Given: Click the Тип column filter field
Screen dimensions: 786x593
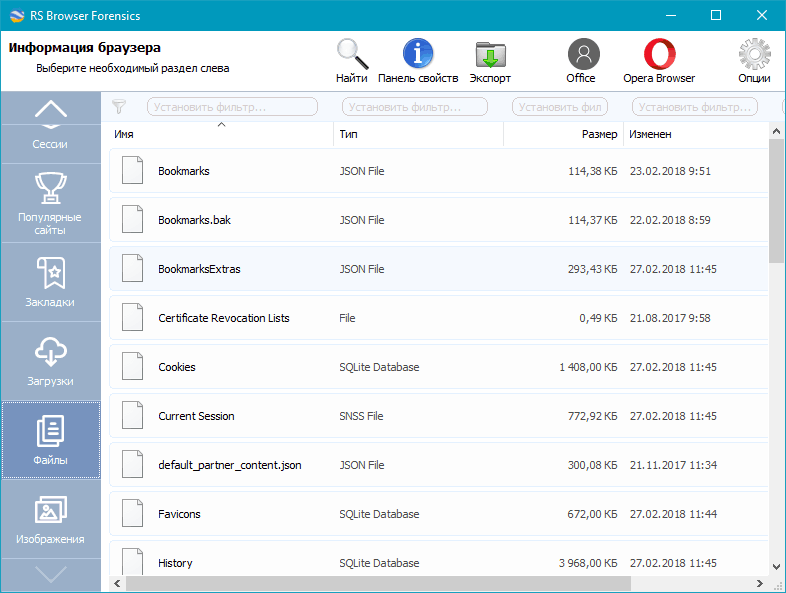Looking at the screenshot, I should 415,107.
